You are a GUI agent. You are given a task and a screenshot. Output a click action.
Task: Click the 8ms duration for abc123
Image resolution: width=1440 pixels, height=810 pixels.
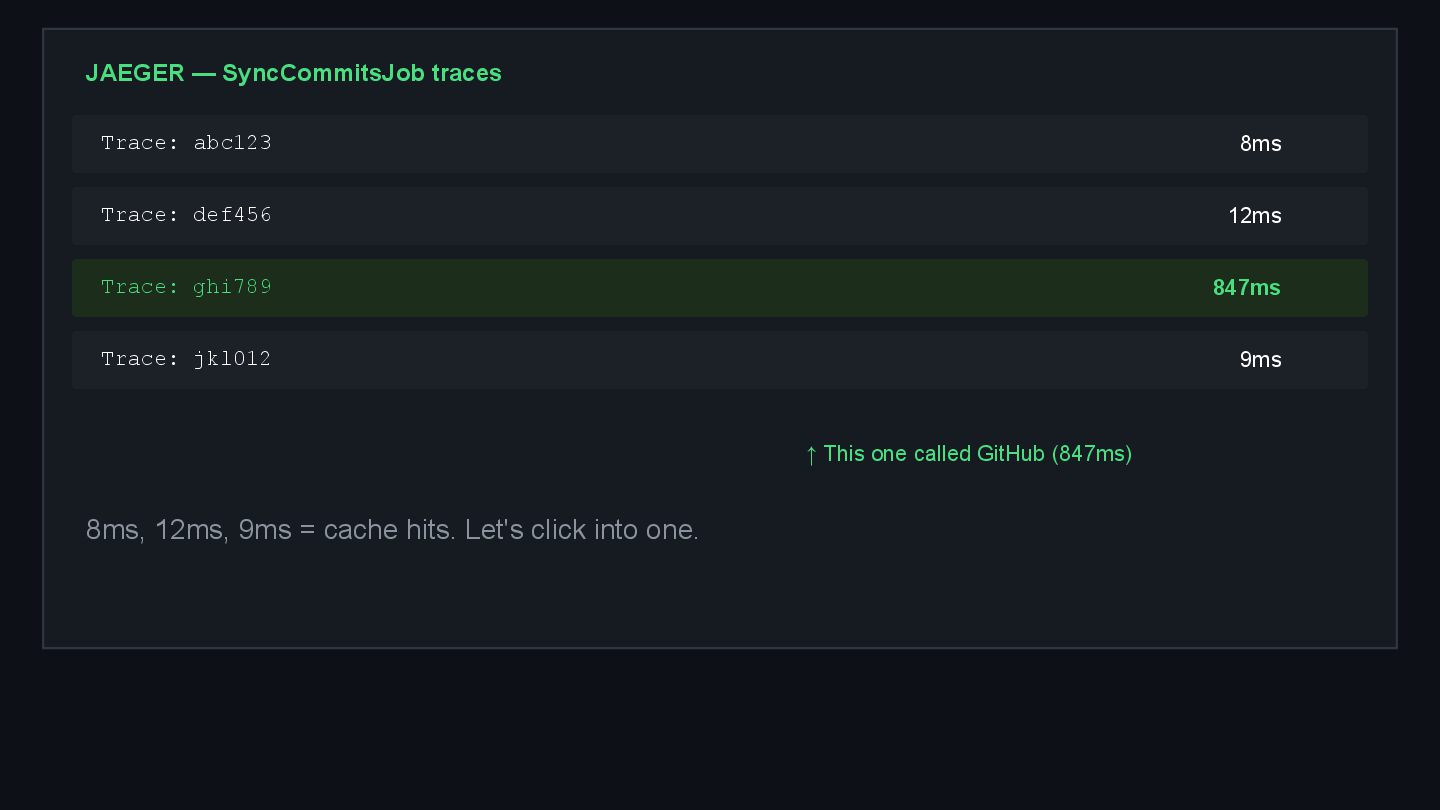(x=1260, y=144)
